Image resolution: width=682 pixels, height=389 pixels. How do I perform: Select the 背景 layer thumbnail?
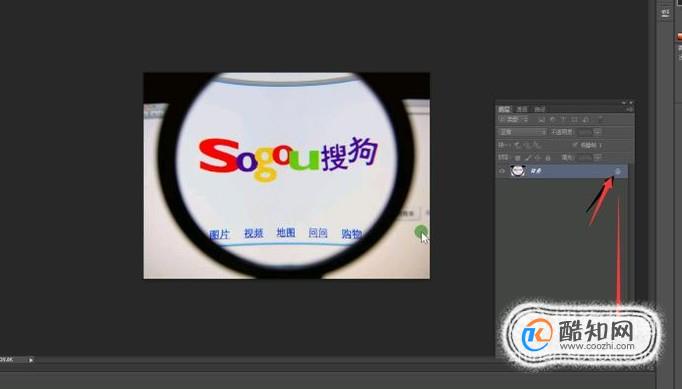pyautogui.click(x=518, y=171)
